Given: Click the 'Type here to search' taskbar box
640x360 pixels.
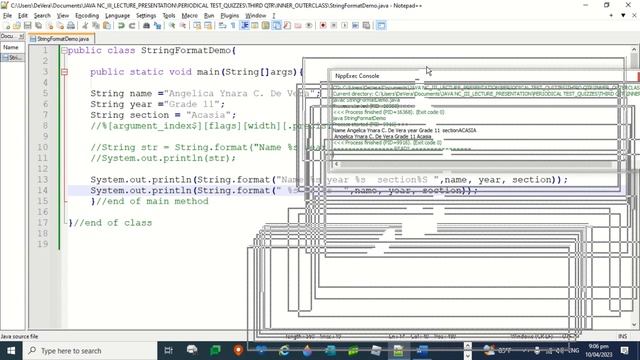Looking at the screenshot, I should 90,351.
